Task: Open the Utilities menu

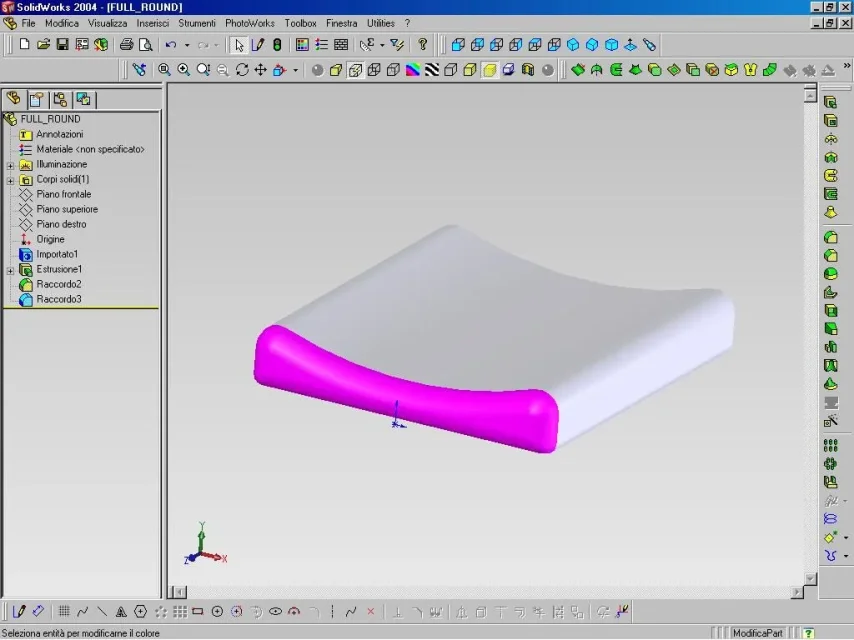Action: pos(380,23)
